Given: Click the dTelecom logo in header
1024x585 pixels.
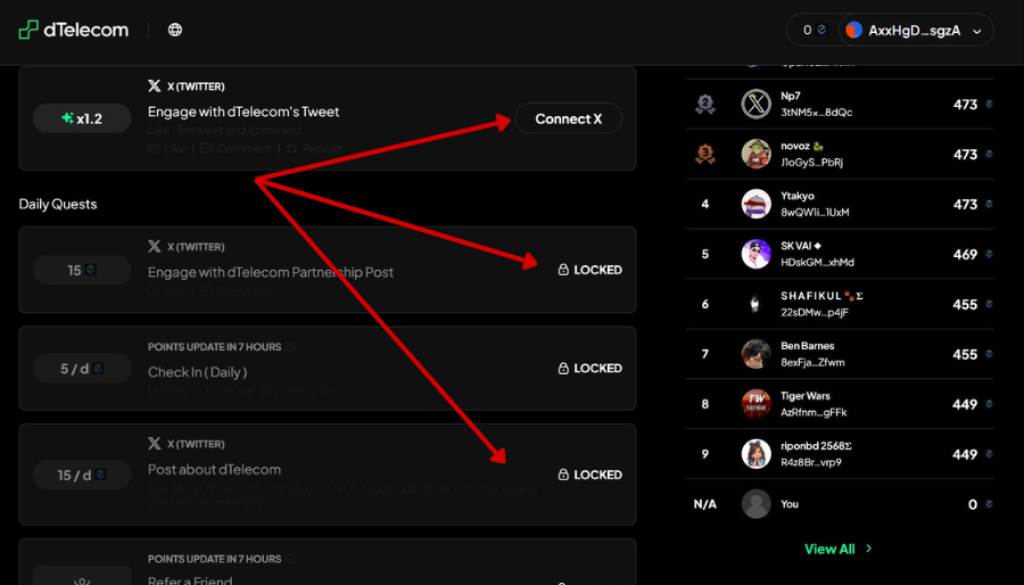Looking at the screenshot, I should coord(73,30).
